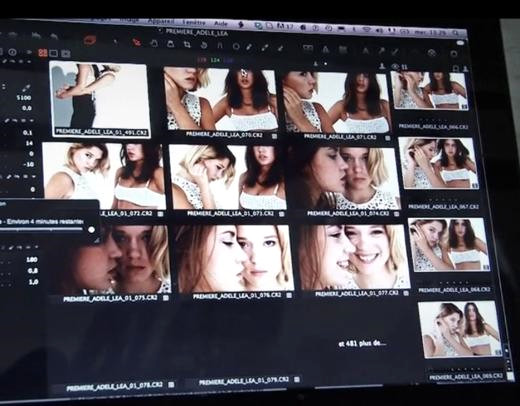Image resolution: width=520 pixels, height=406 pixels.
Task: Switch to single image viewer mode
Action: [x=53, y=53]
